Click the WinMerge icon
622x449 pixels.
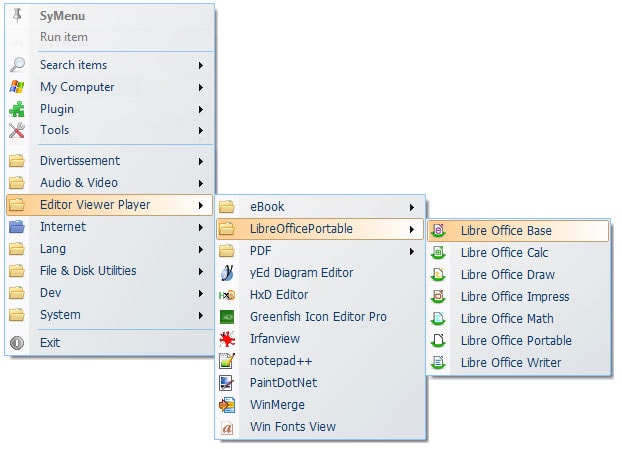[227, 405]
